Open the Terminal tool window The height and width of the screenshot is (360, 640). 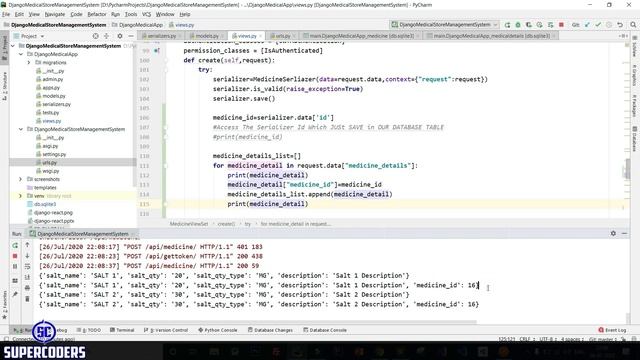point(122,330)
